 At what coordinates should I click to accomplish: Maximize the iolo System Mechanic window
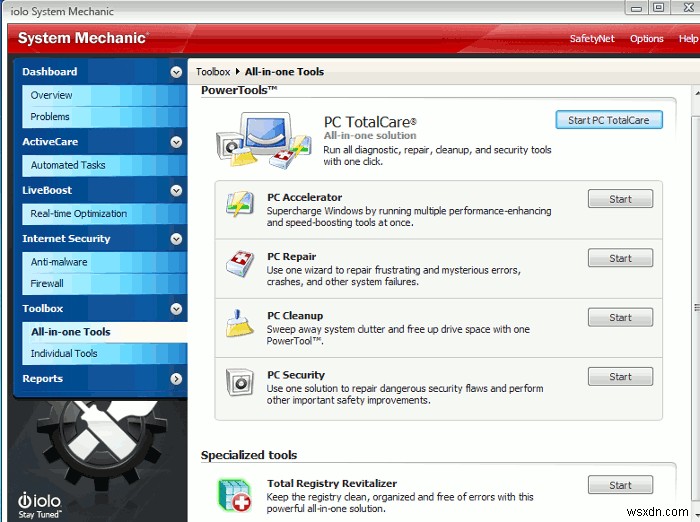coord(658,8)
